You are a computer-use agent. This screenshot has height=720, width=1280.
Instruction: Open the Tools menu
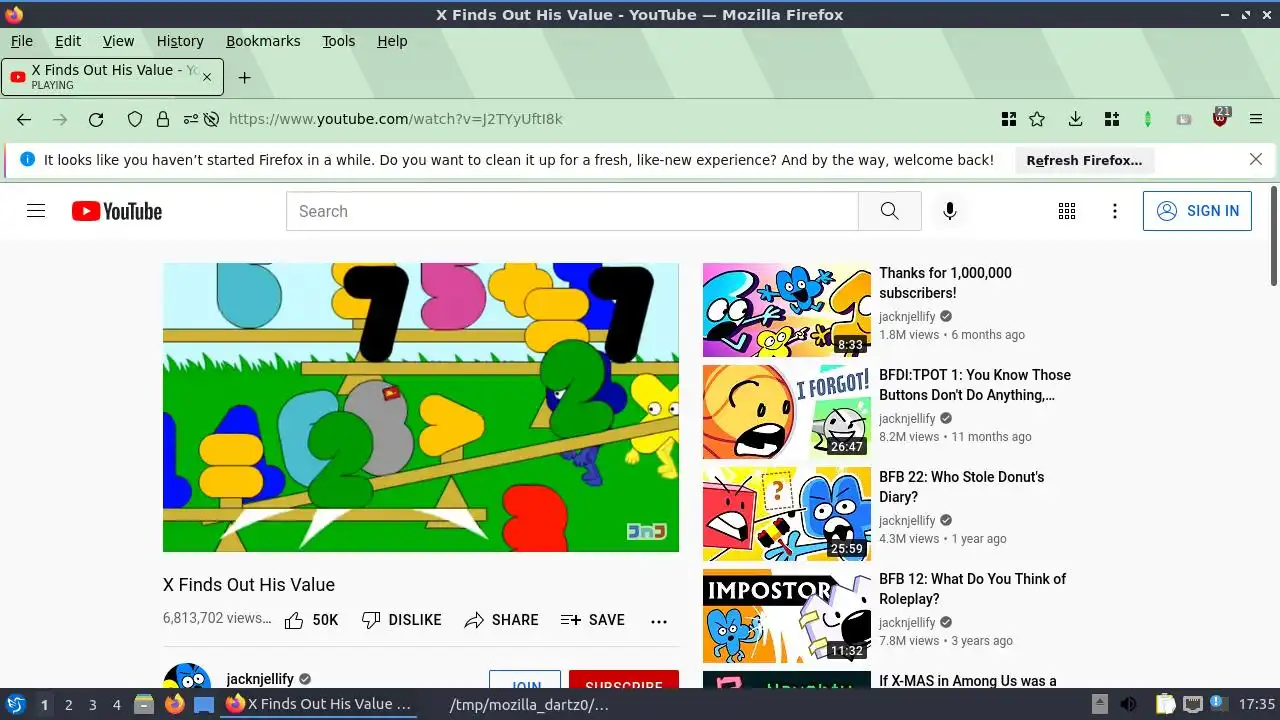(338, 41)
